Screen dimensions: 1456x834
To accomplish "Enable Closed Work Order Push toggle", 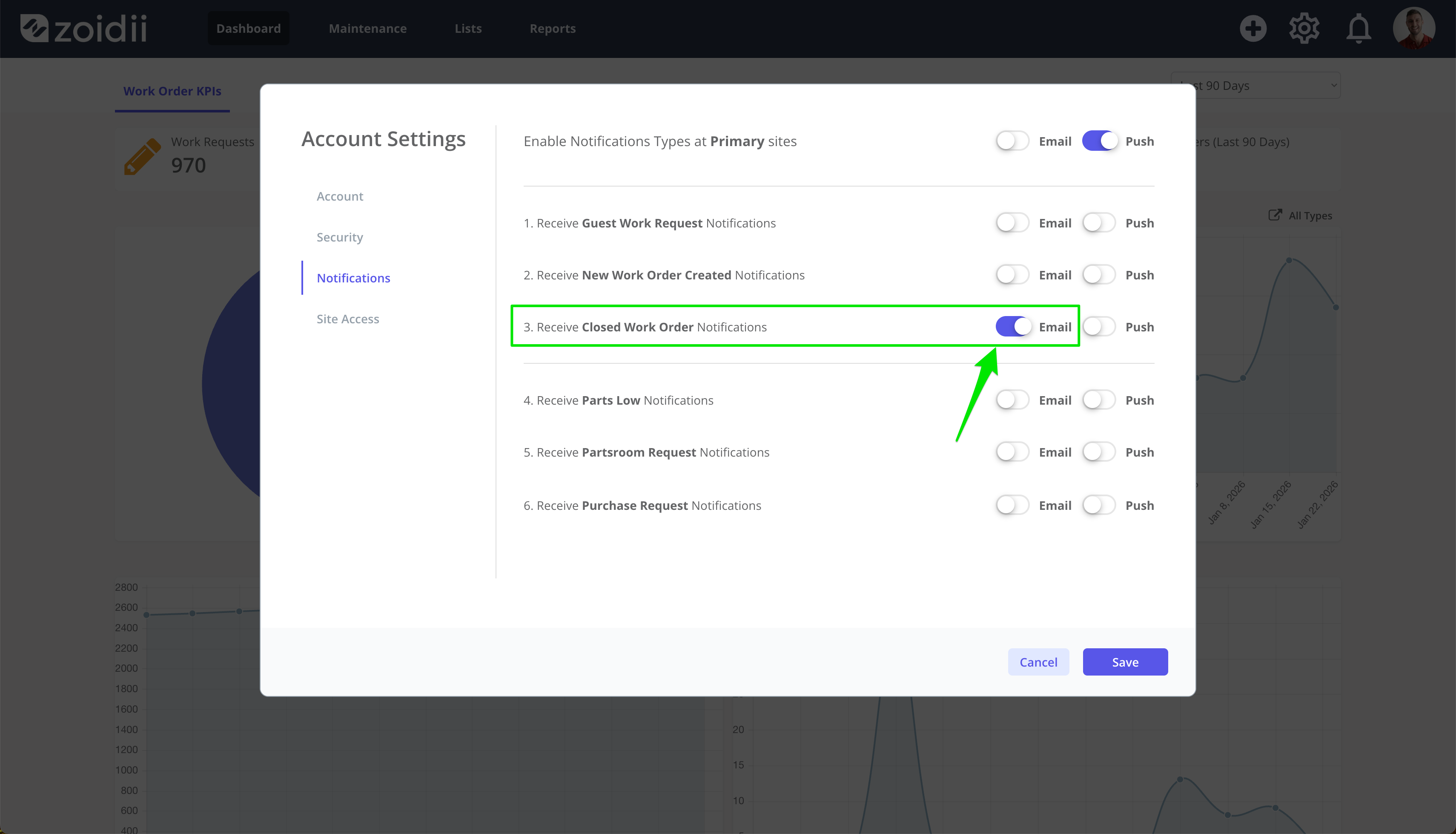I will pyautogui.click(x=1099, y=327).
